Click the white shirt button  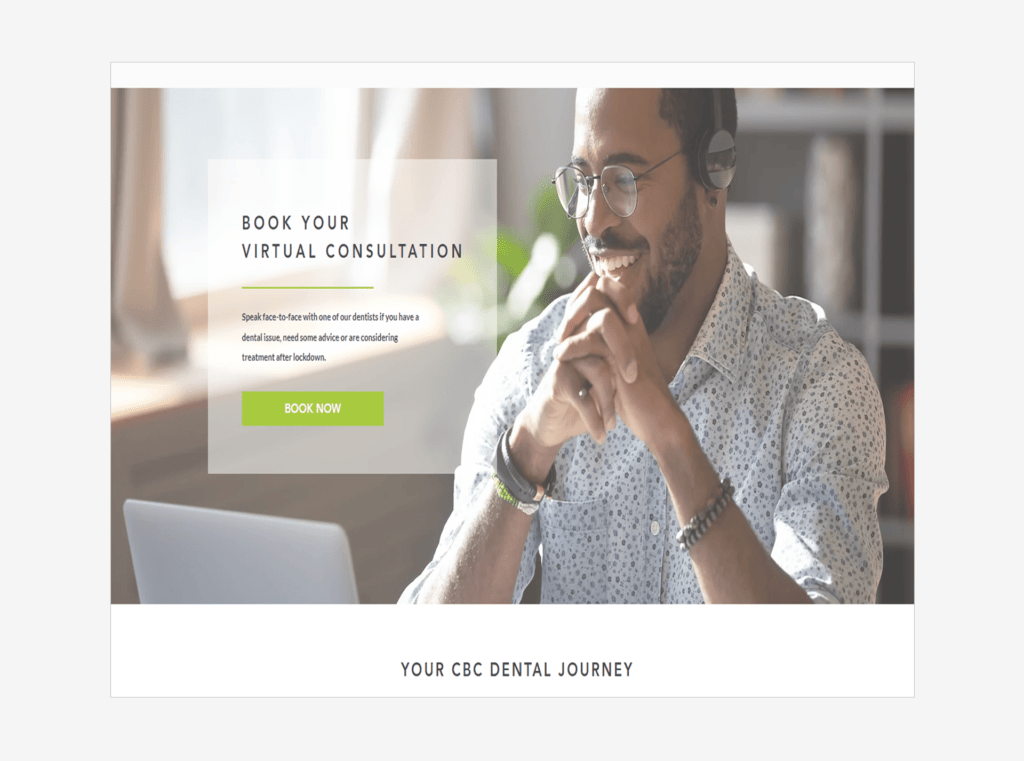[x=654, y=527]
